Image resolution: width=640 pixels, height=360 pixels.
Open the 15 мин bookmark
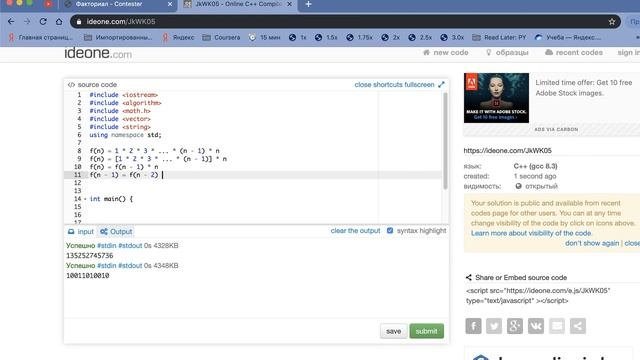pos(264,38)
